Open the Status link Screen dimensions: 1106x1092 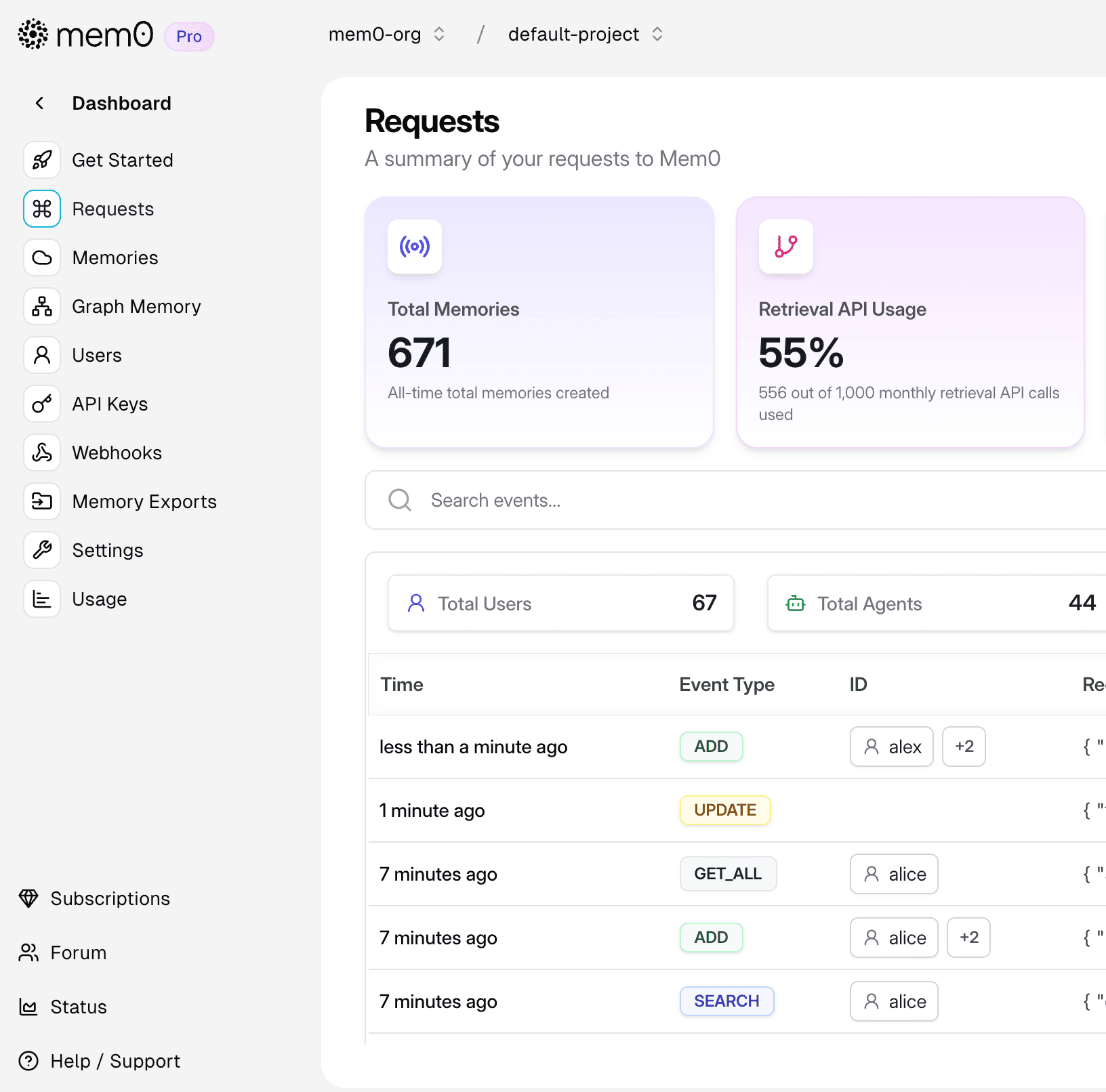coord(79,1007)
